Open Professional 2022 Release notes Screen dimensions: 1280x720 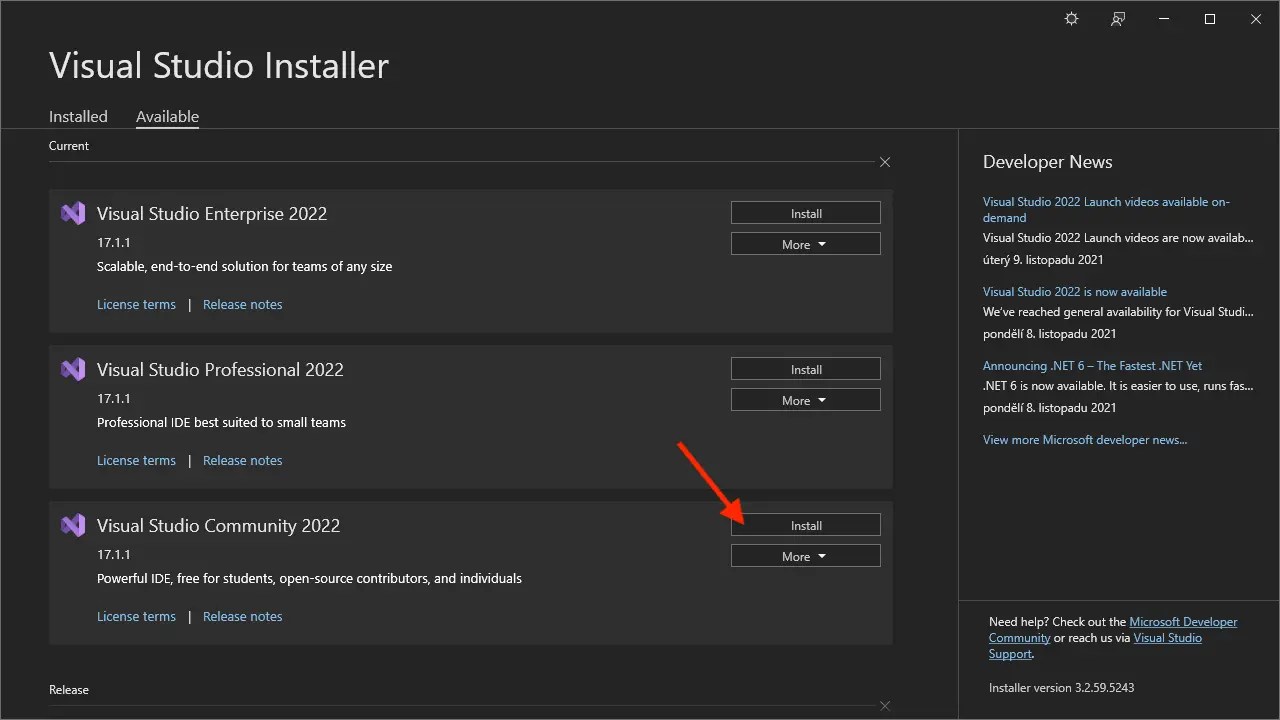242,460
